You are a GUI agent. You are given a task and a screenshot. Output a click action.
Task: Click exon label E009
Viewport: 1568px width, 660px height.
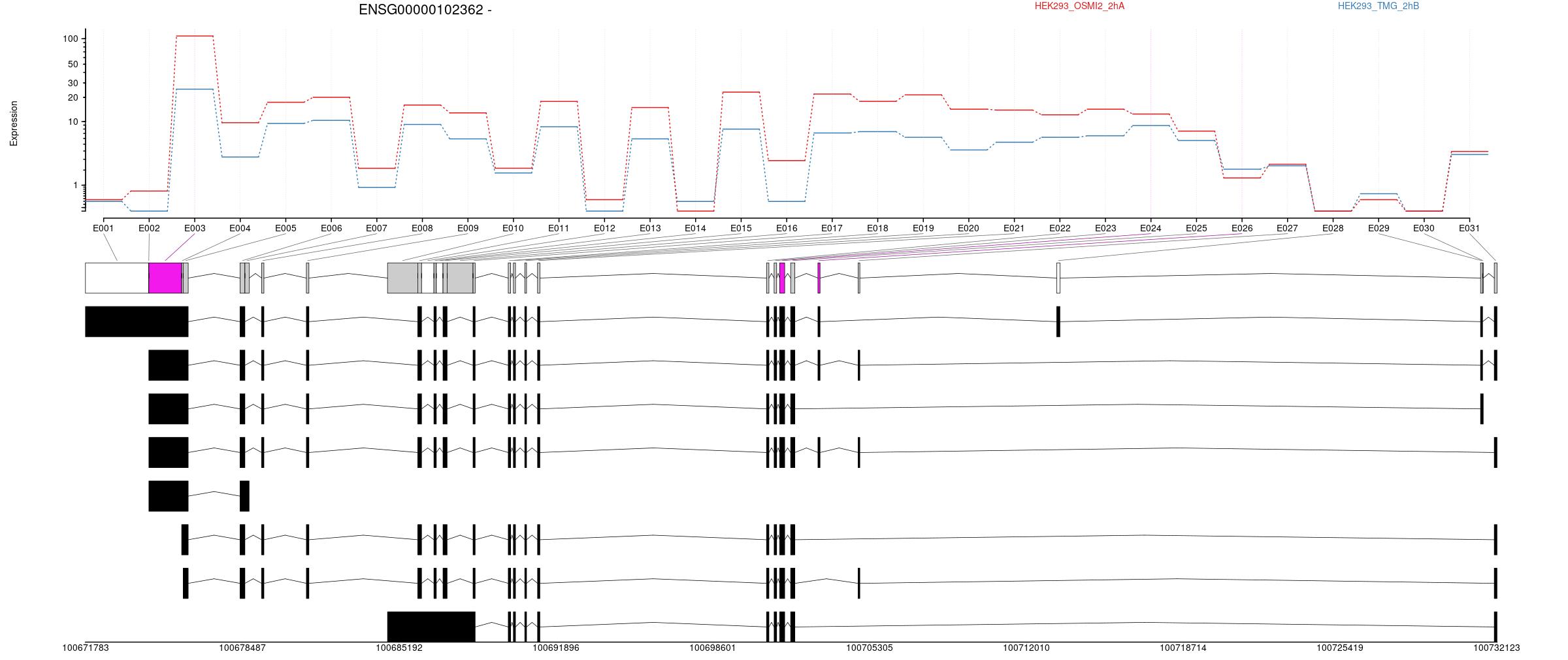[468, 228]
